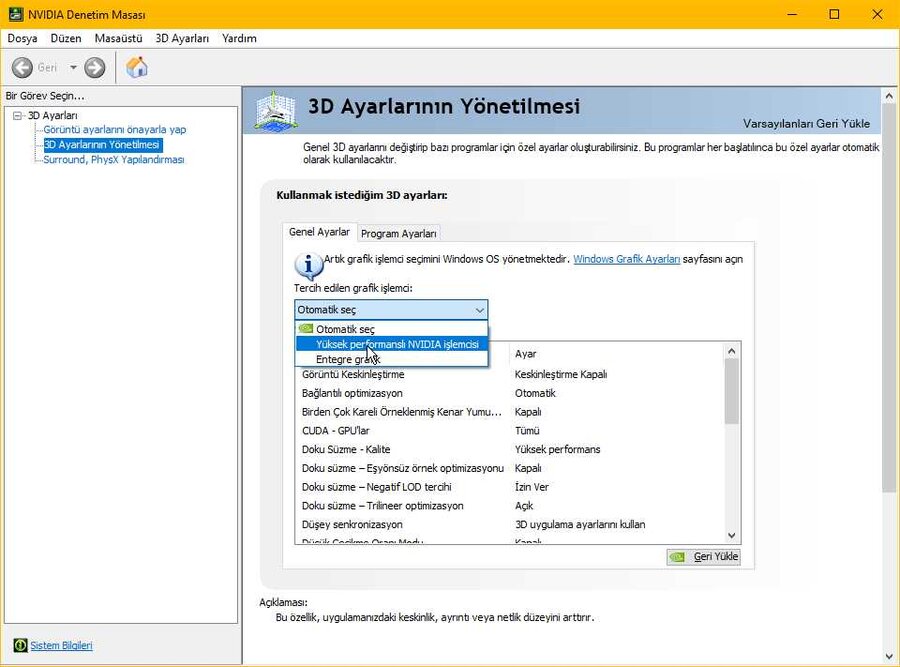Choose Yüksek performanslı NVIDIA işlemcisi option
This screenshot has height=667, width=900.
[x=391, y=344]
